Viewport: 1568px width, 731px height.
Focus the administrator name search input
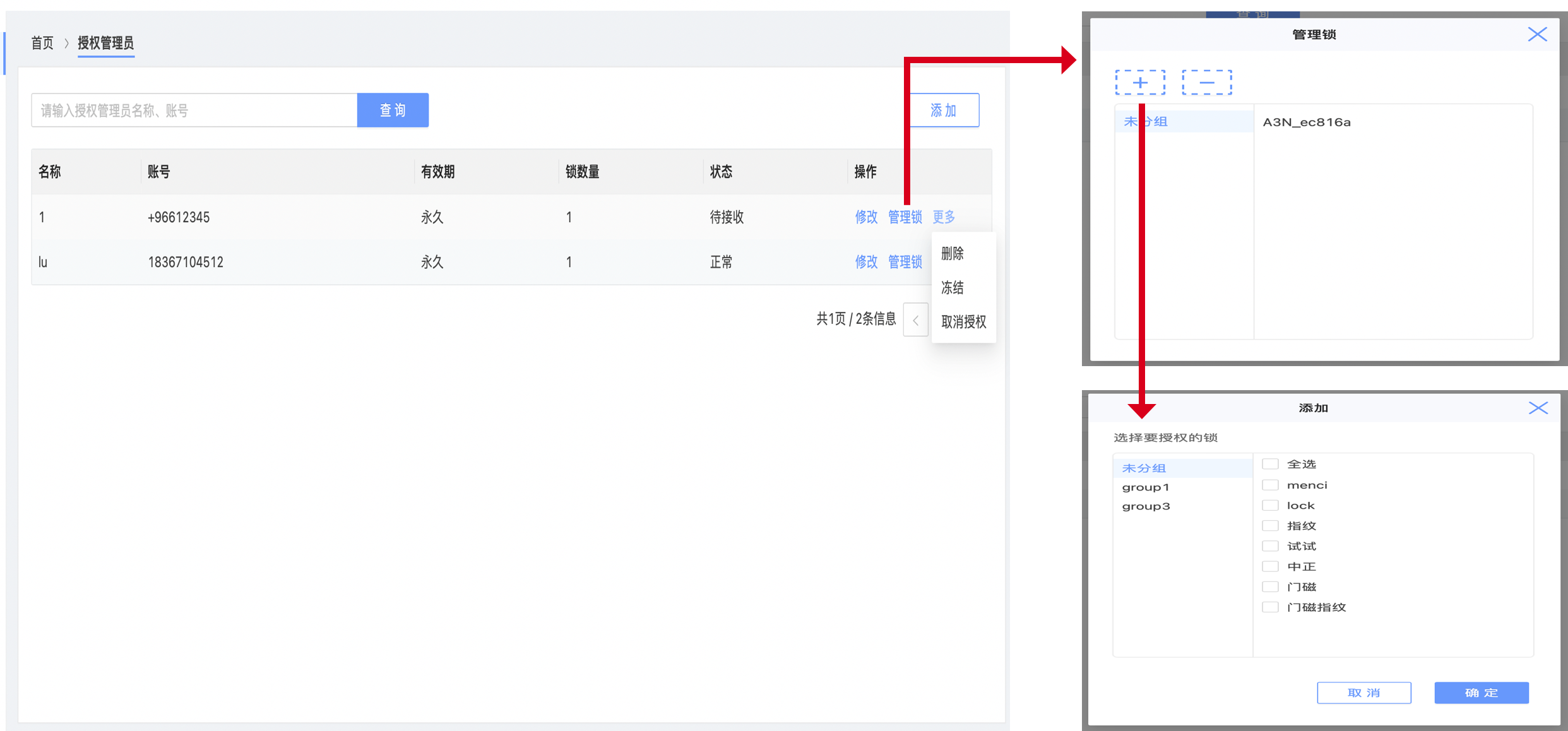(194, 110)
